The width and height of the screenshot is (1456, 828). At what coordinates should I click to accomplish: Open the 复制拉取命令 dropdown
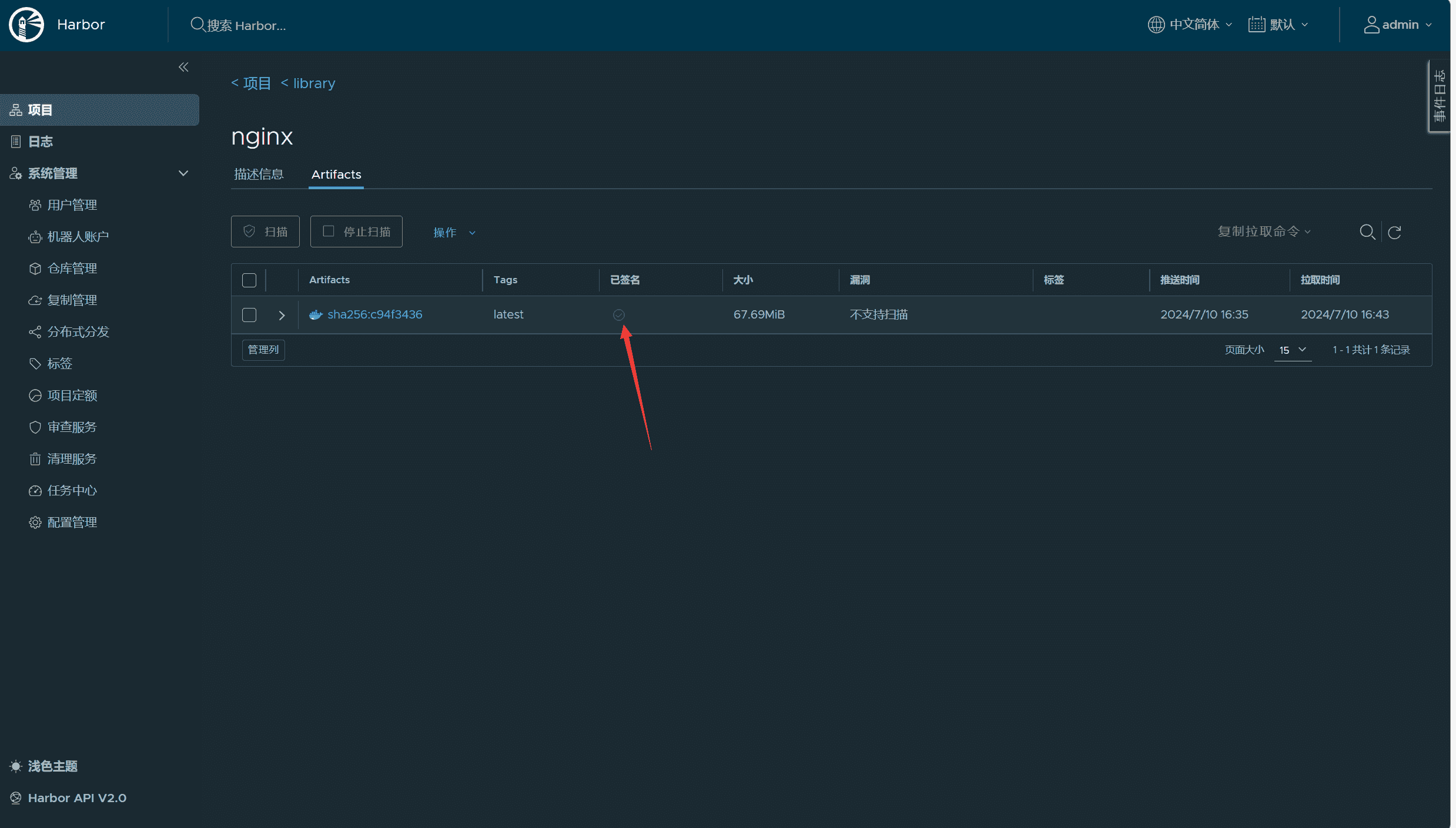(1264, 232)
